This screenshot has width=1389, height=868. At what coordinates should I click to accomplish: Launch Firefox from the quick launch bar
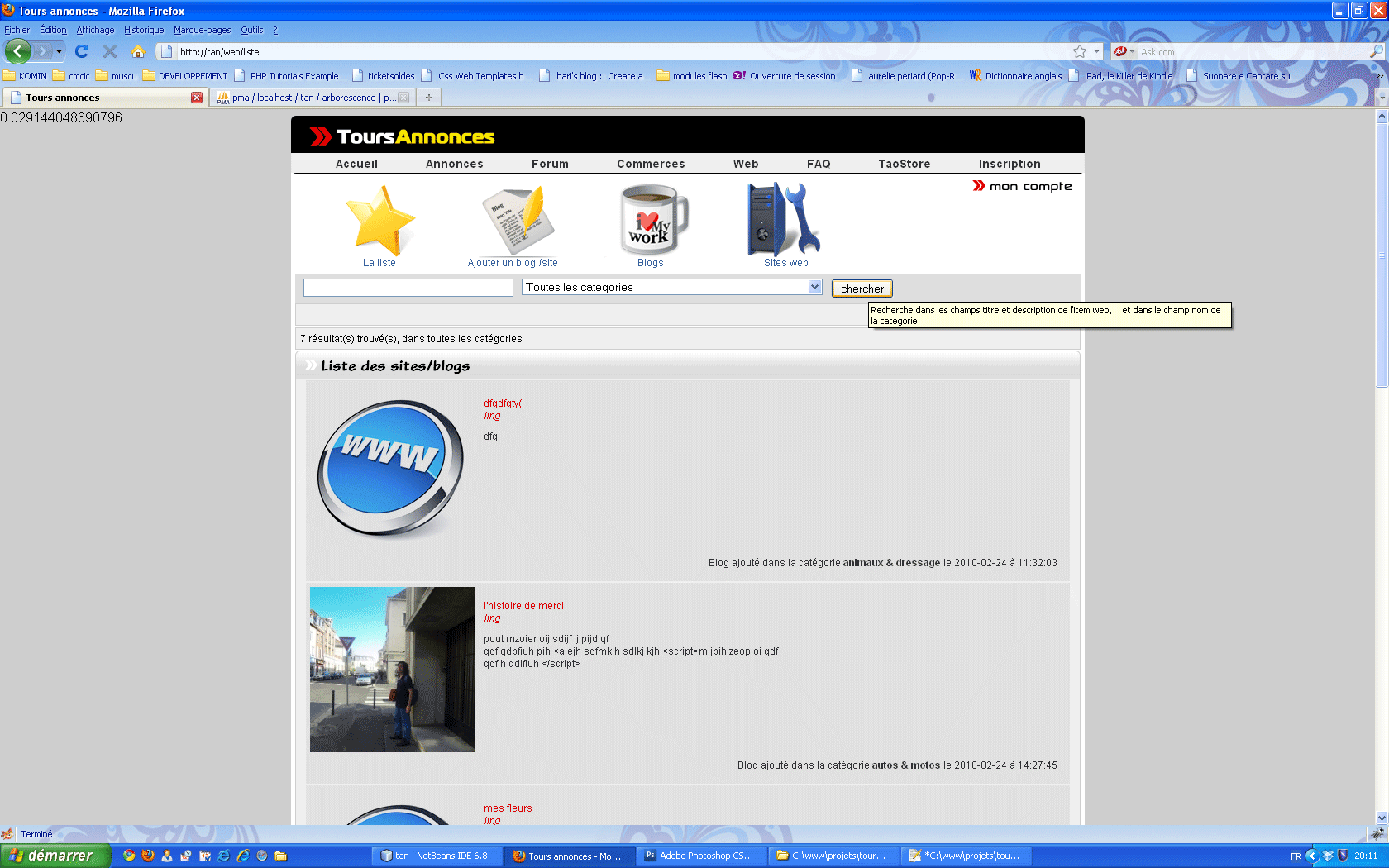tap(148, 856)
